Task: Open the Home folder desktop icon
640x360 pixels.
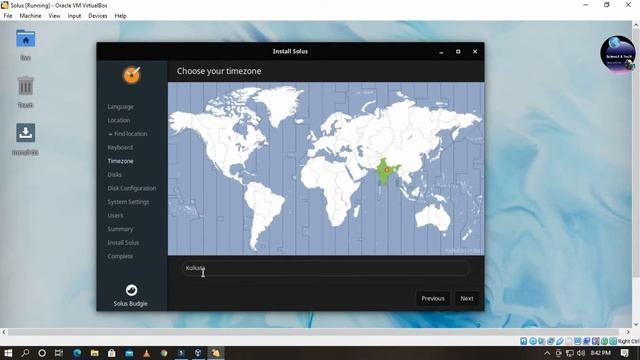Action: 25,40
